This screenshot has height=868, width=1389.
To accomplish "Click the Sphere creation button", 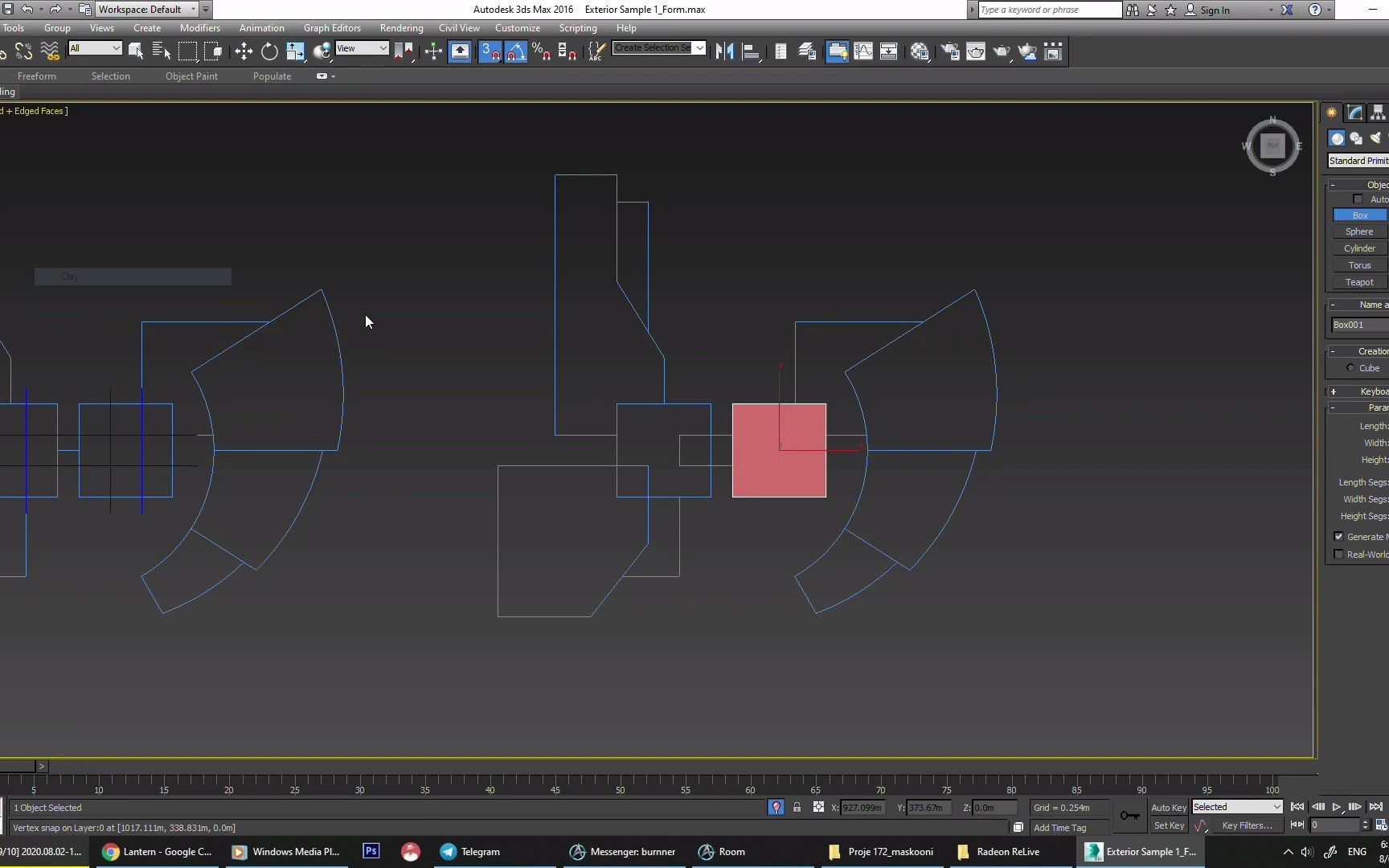I will pos(1359,231).
